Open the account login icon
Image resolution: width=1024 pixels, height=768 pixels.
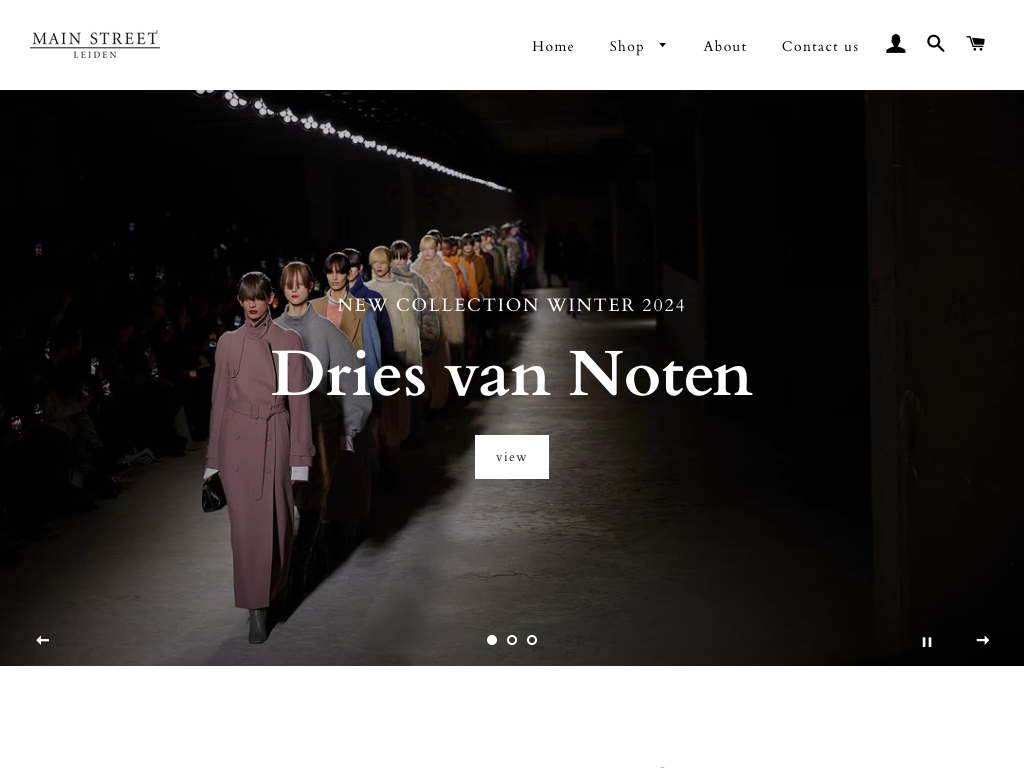895,44
